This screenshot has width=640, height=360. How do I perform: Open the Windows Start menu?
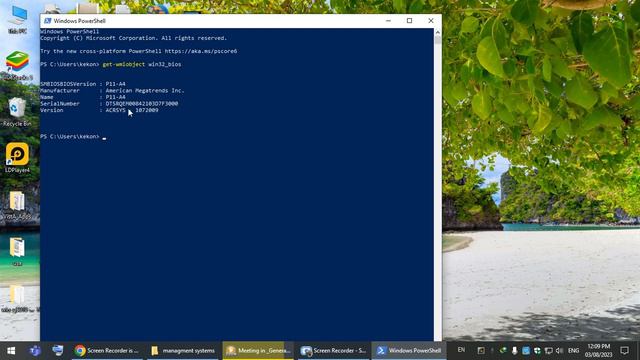(x=11, y=351)
